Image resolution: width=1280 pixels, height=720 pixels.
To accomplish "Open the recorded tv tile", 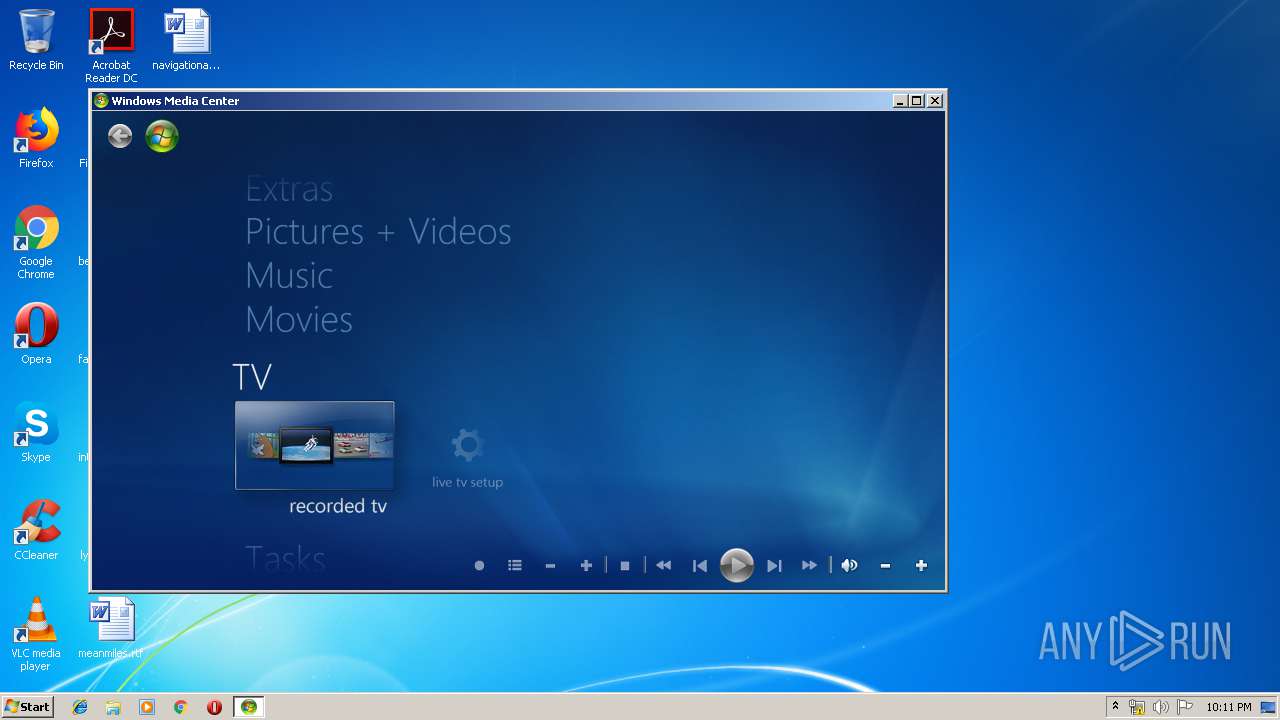I will [315, 445].
